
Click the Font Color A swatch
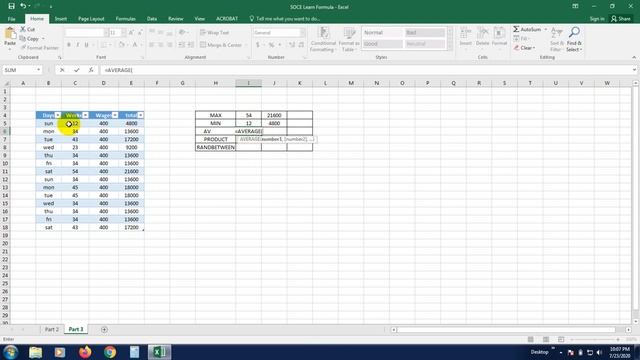(134, 45)
